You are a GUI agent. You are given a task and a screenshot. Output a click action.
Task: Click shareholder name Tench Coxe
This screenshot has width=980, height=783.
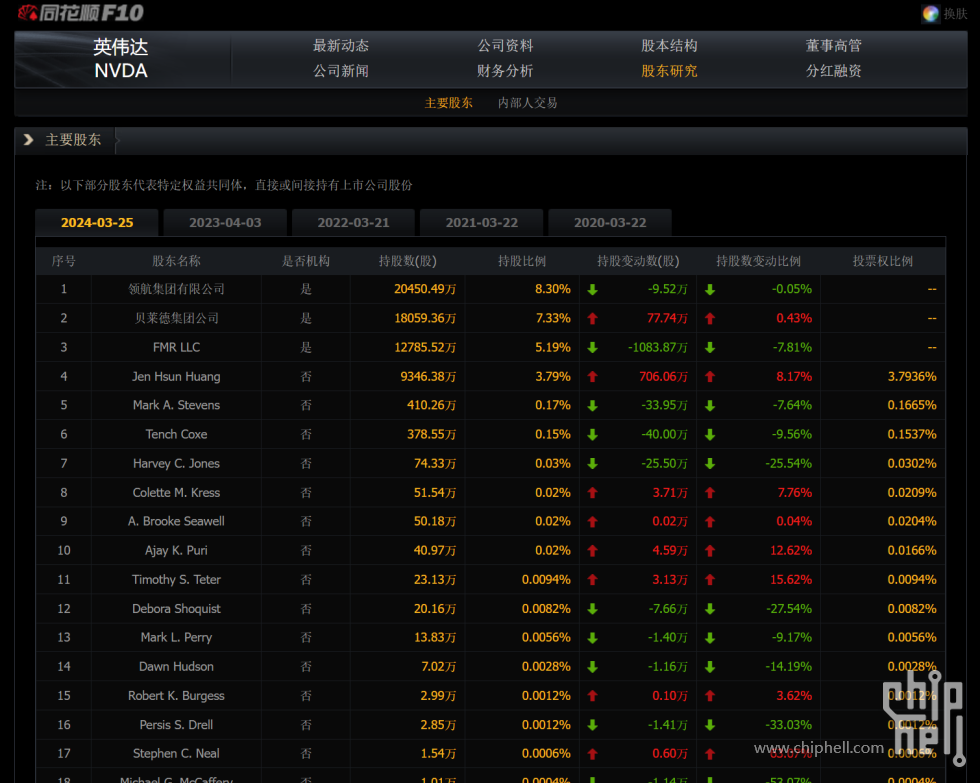tap(176, 435)
